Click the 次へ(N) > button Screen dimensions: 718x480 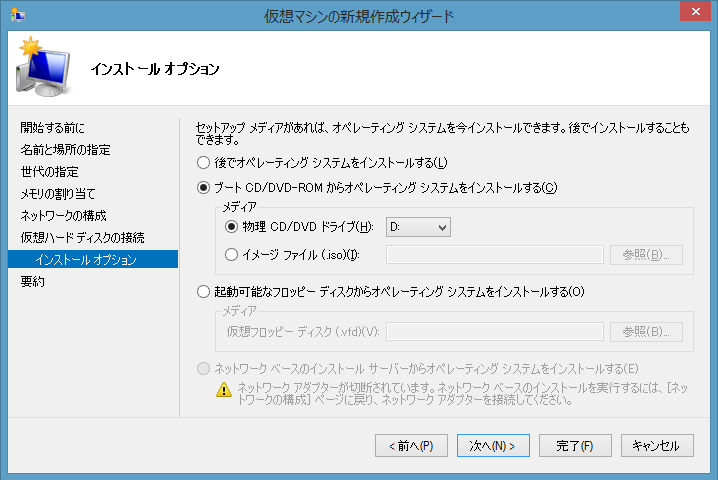493,446
